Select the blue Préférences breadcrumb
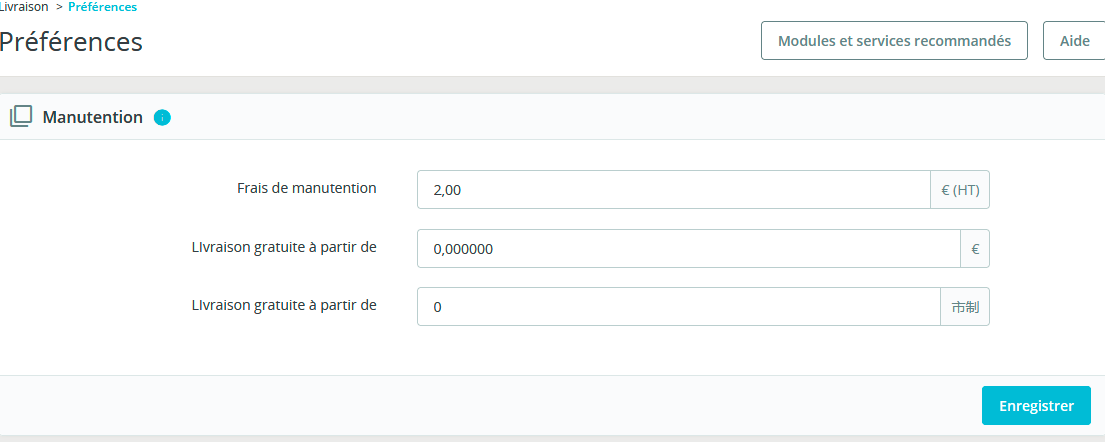The image size is (1105, 442). coord(103,7)
